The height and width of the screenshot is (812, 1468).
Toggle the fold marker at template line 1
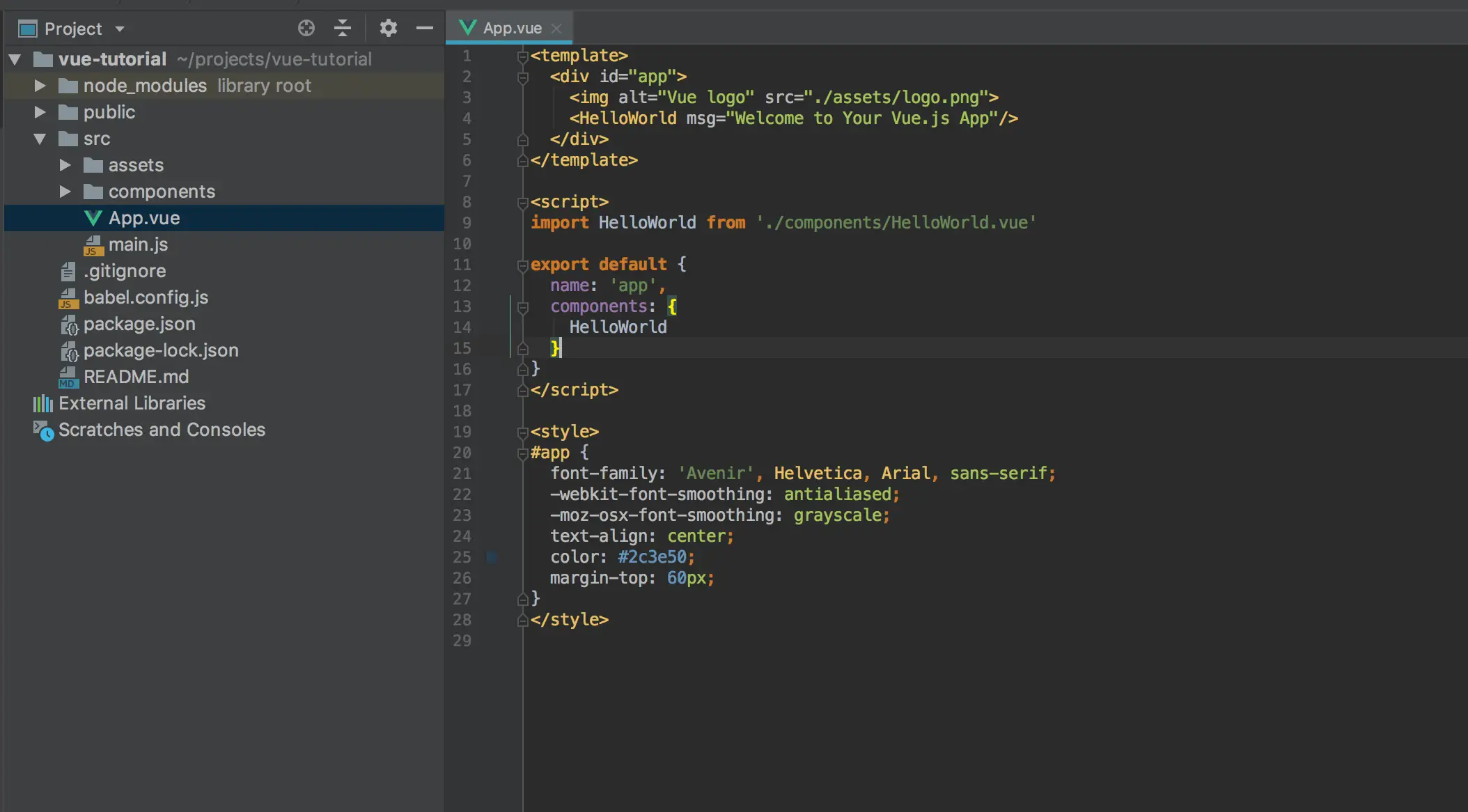click(522, 56)
